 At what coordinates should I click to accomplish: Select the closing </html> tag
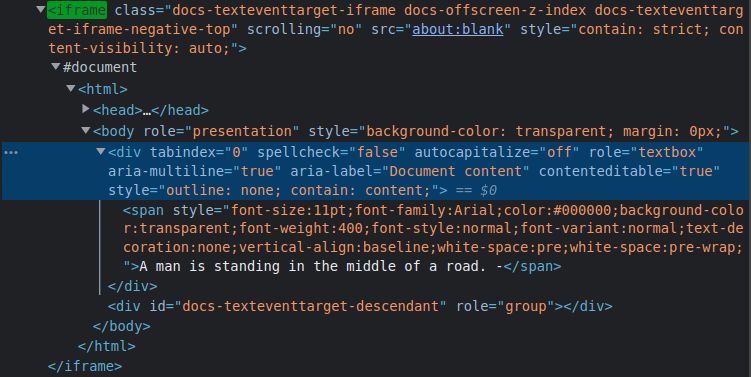[x=106, y=346]
